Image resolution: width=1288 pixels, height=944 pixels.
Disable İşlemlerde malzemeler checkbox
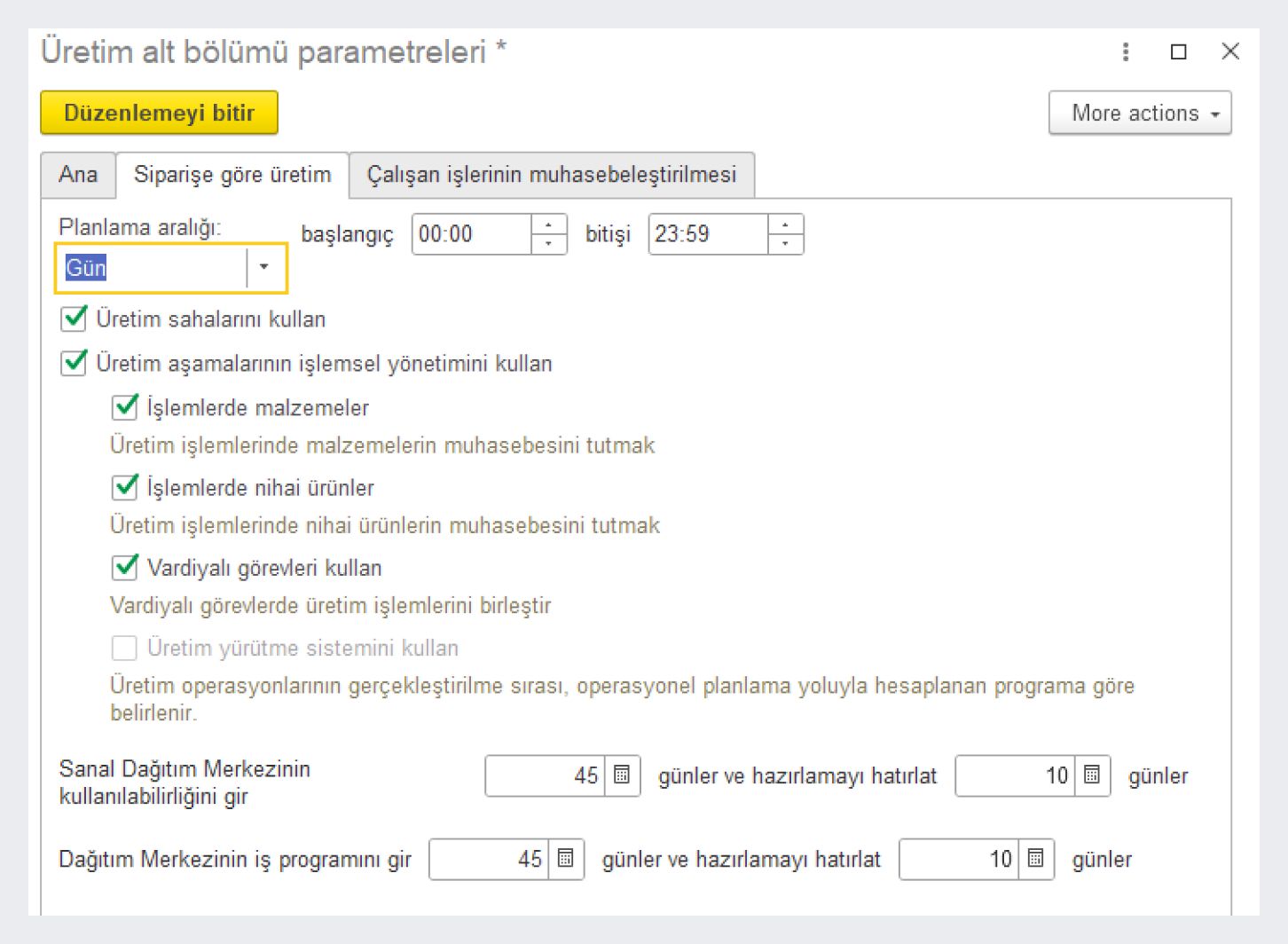(x=125, y=407)
